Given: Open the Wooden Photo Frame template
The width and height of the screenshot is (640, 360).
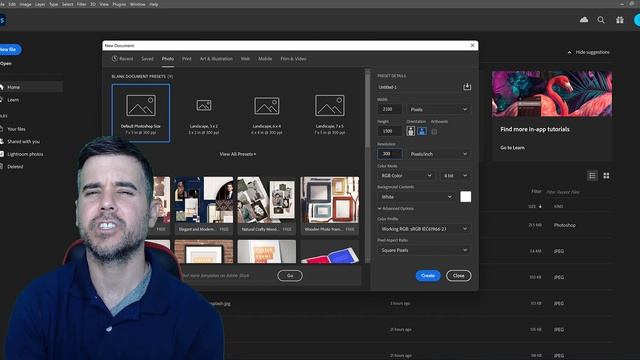Looking at the screenshot, I should (x=329, y=205).
